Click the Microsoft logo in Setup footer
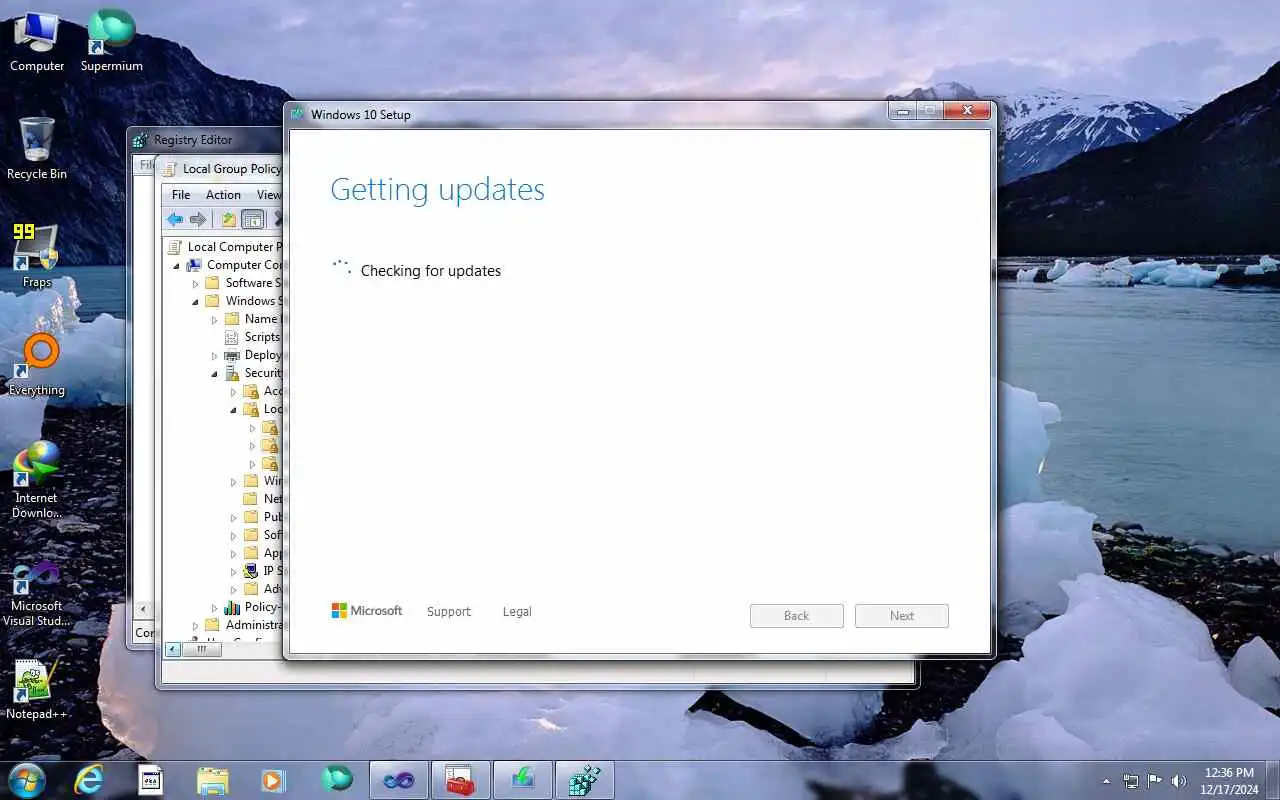 [x=366, y=610]
